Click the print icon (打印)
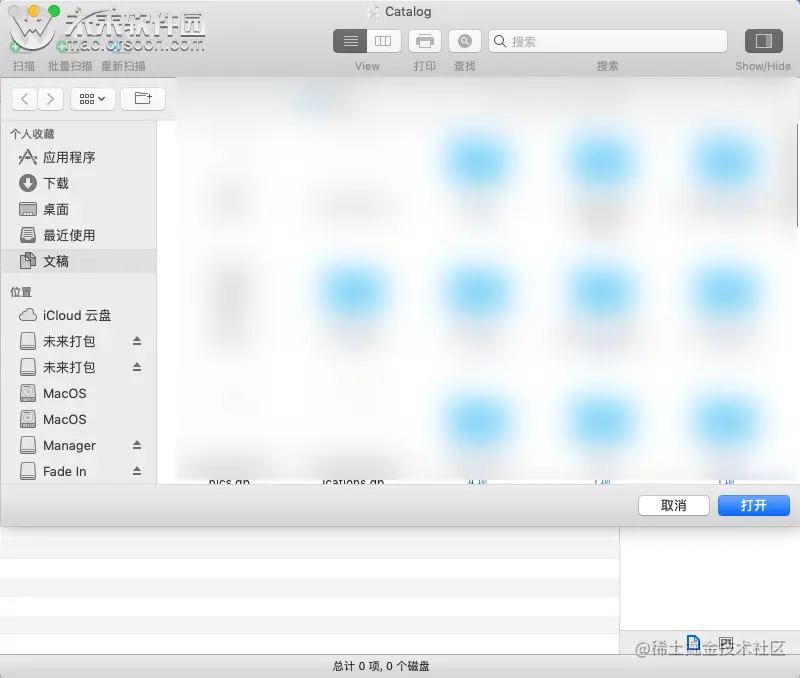 click(x=425, y=41)
